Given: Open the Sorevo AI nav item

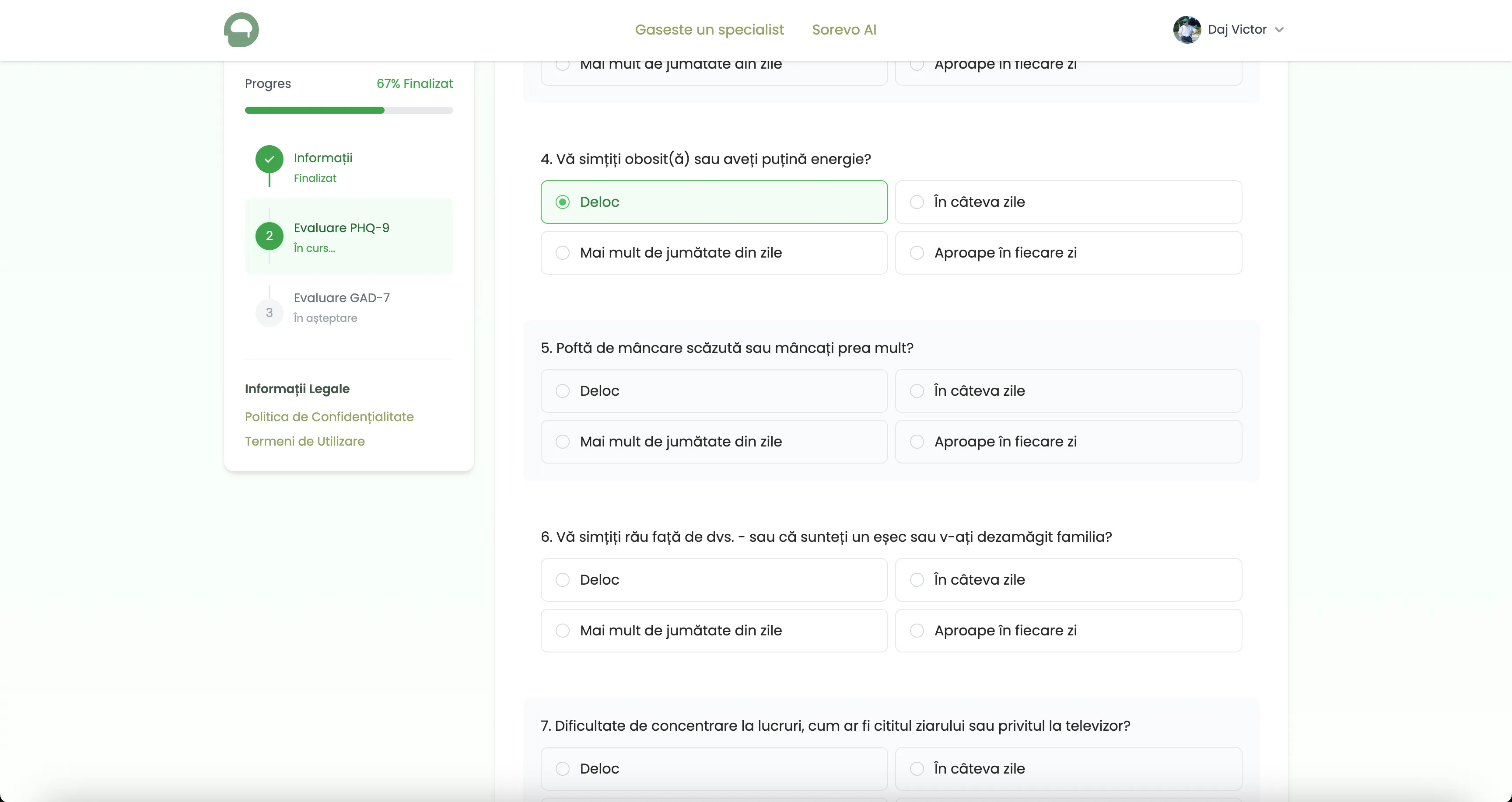Looking at the screenshot, I should (x=843, y=30).
